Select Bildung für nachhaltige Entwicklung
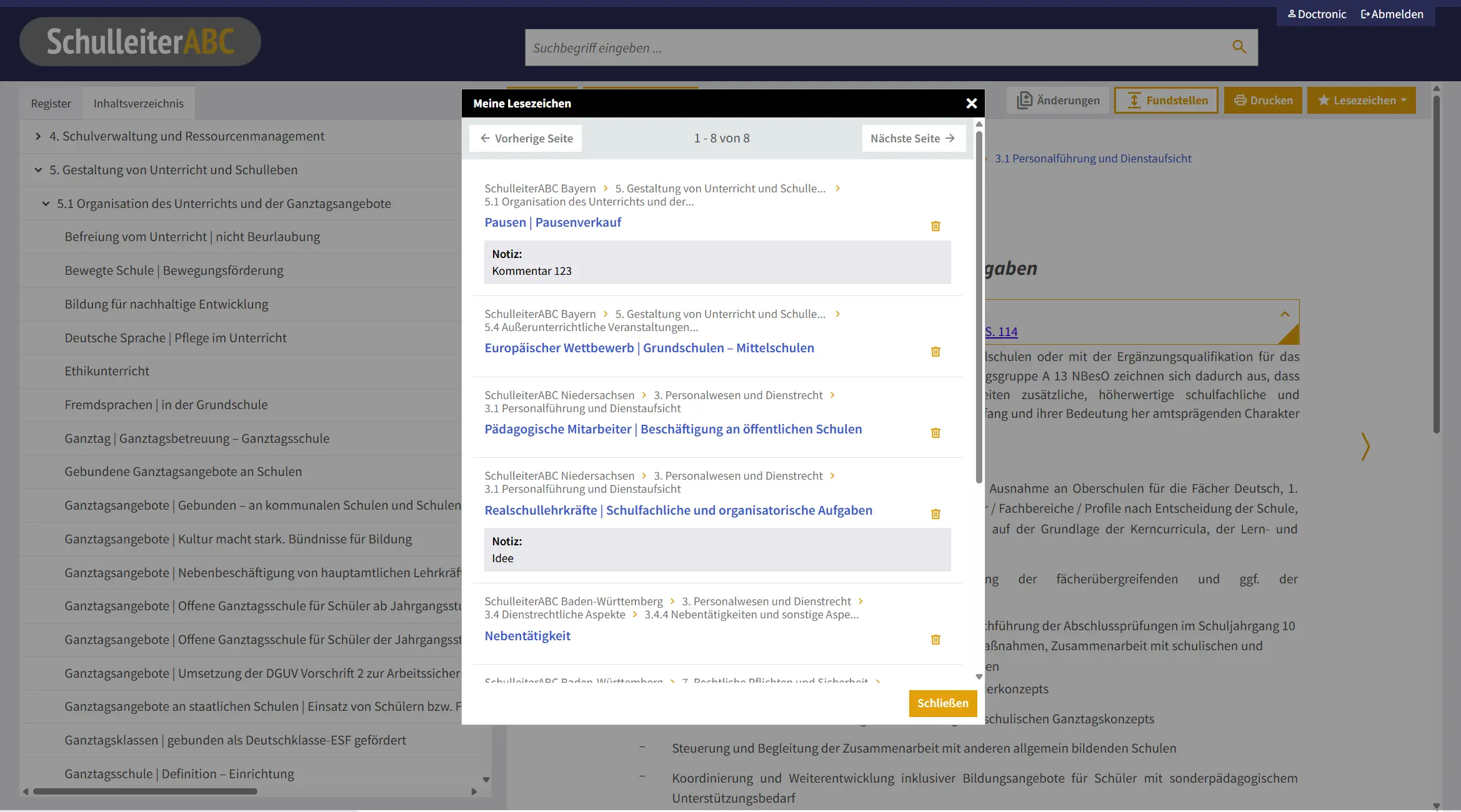This screenshot has height=812, width=1461. [x=166, y=305]
